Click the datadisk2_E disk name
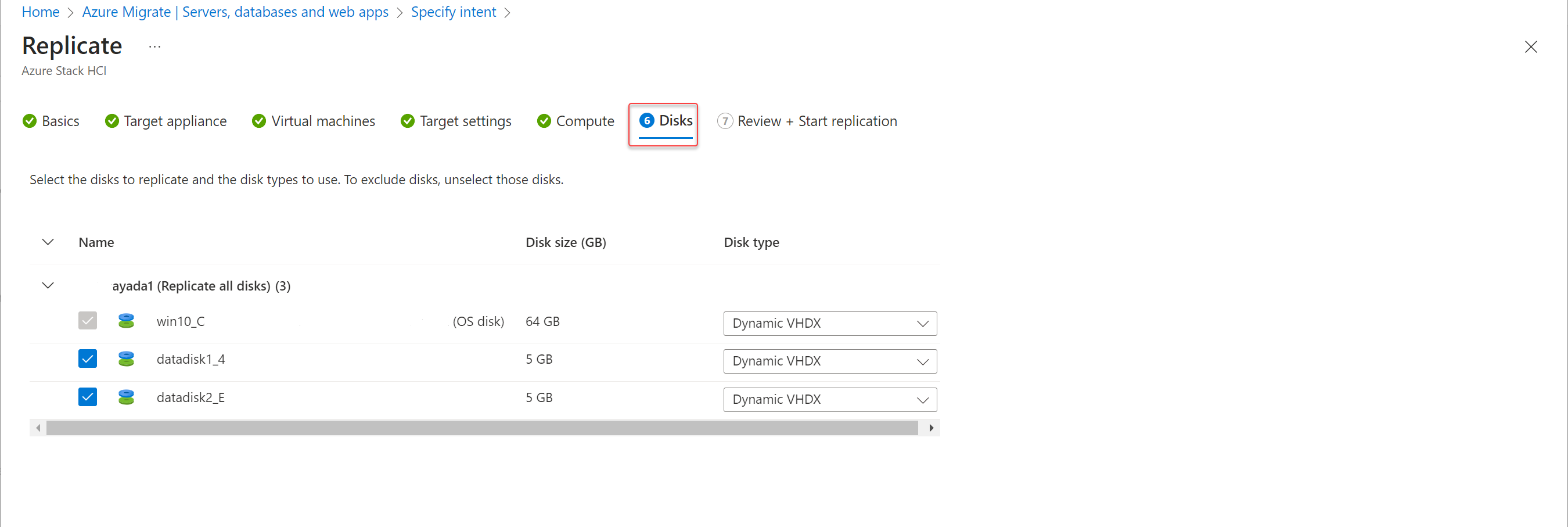 coord(190,397)
